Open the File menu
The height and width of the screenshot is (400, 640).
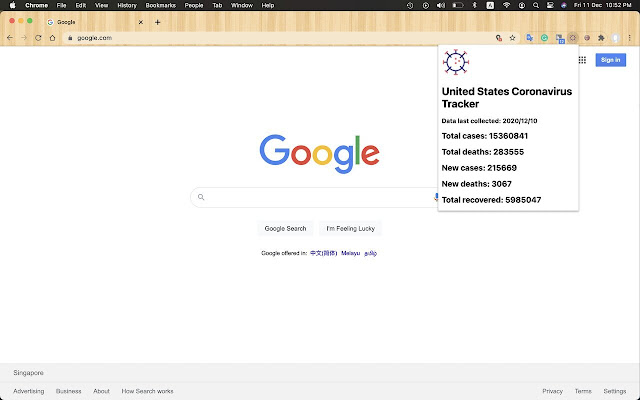(x=61, y=5)
